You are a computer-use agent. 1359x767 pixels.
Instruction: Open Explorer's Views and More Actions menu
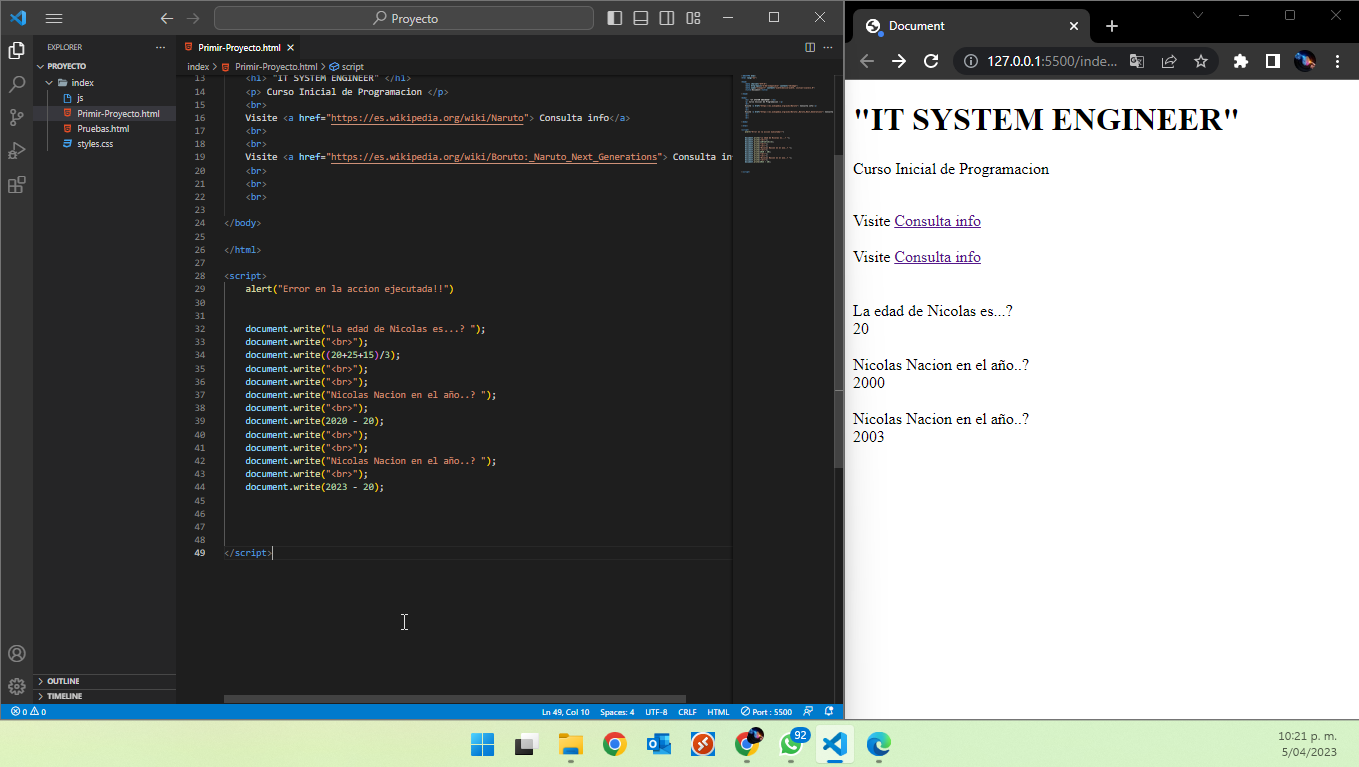point(160,47)
